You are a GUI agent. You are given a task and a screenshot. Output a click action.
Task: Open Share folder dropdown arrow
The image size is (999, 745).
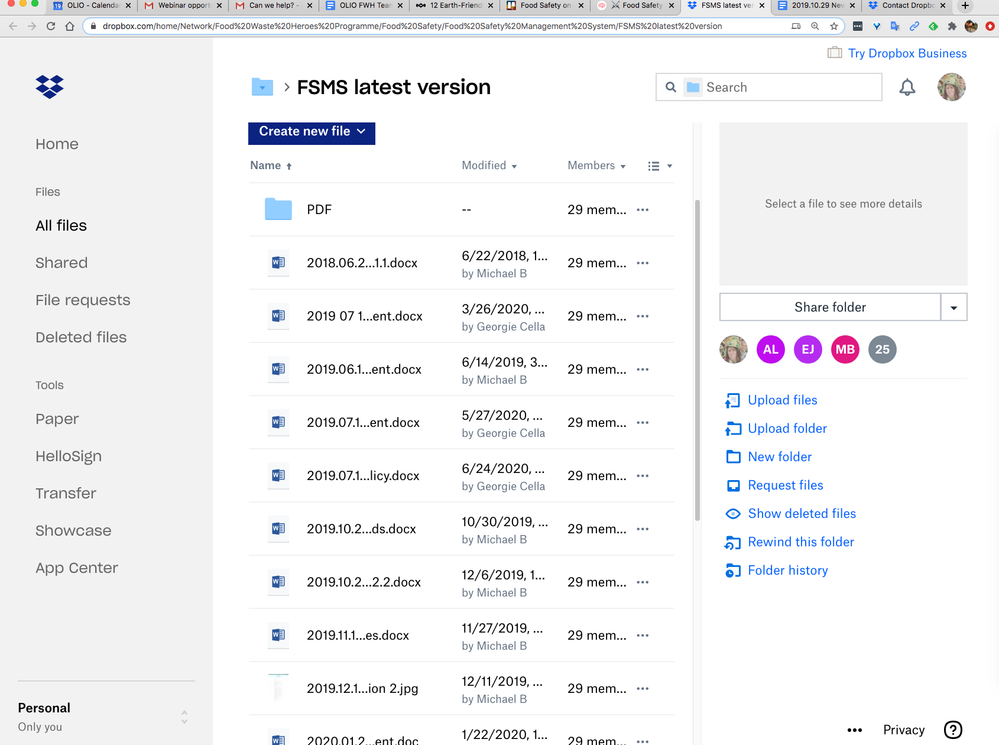click(x=954, y=308)
